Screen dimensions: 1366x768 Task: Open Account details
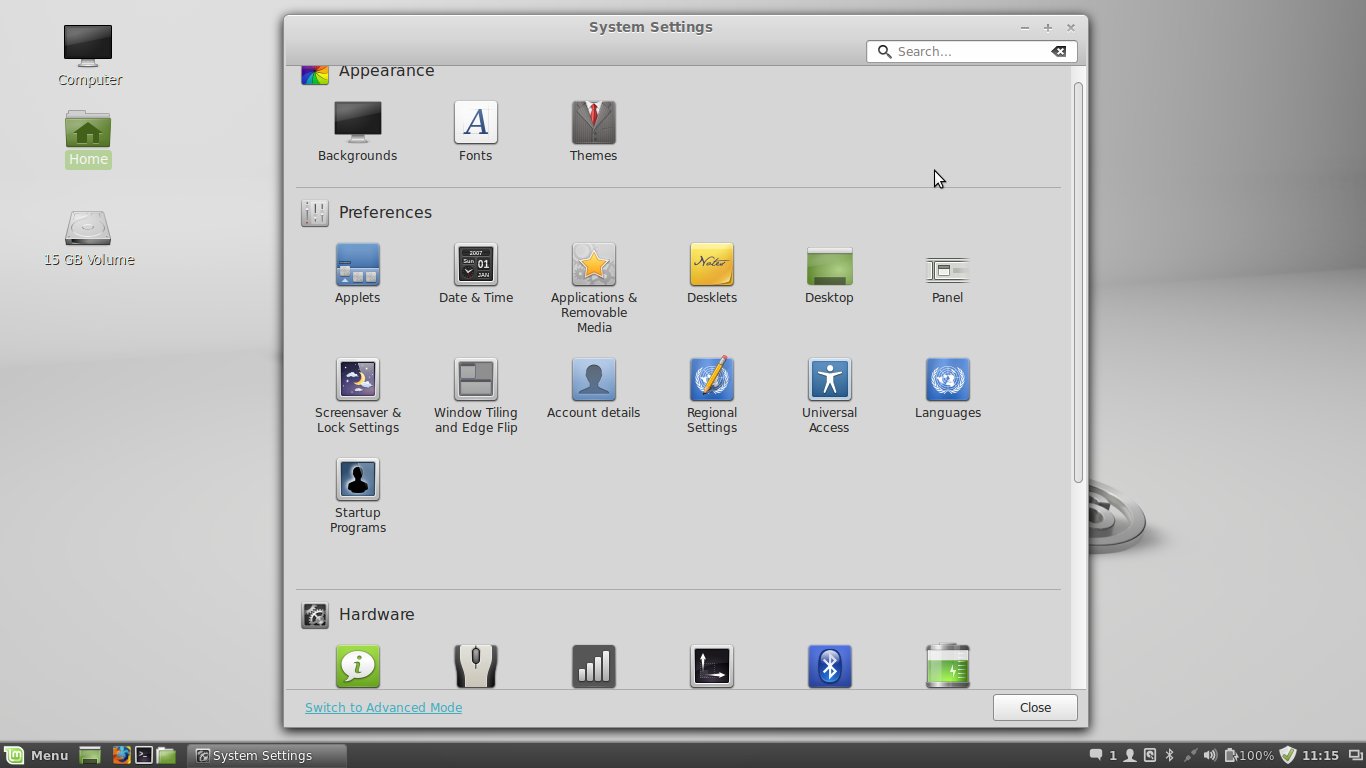(593, 381)
